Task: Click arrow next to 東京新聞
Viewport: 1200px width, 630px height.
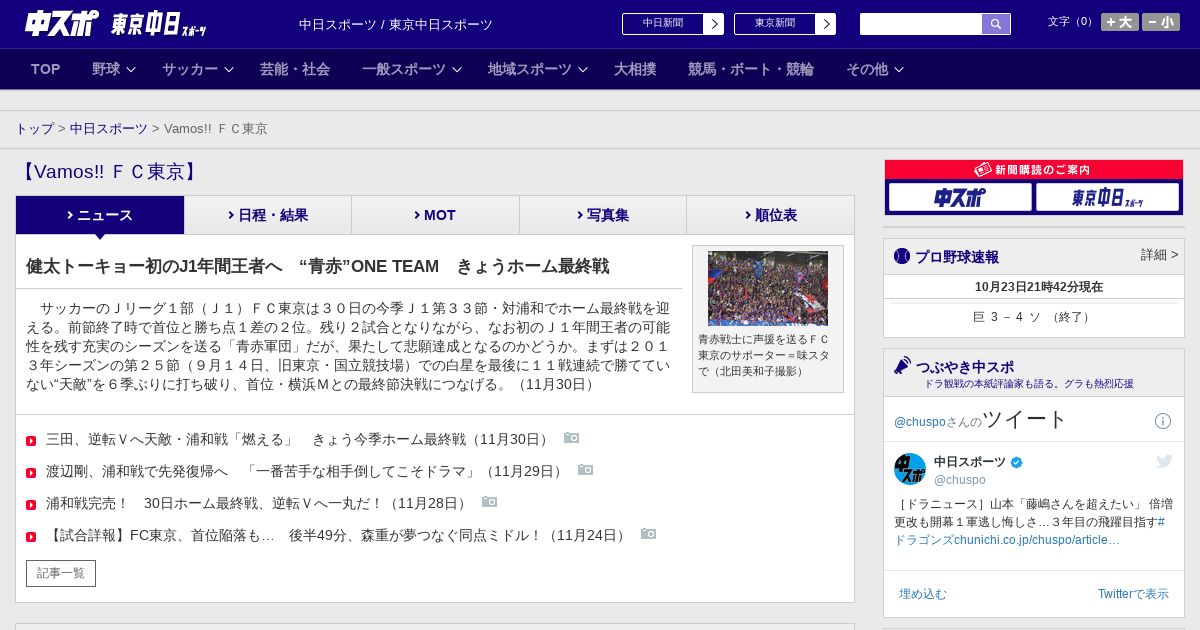Action: coord(826,24)
